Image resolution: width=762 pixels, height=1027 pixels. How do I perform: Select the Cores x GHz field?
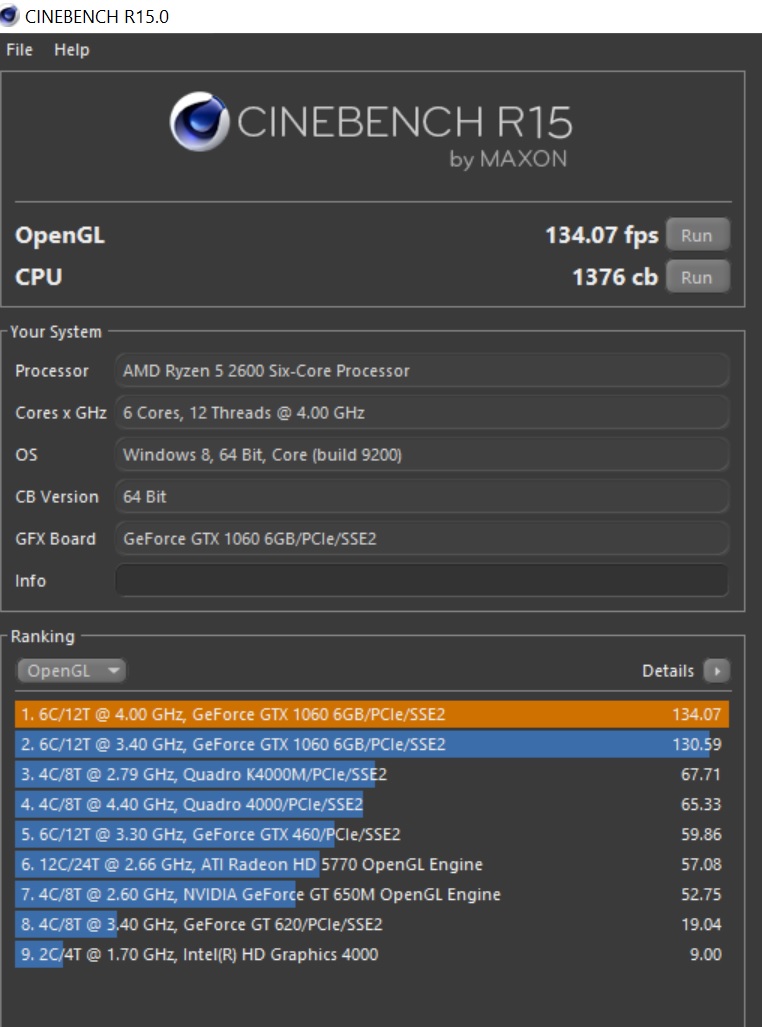pos(422,413)
